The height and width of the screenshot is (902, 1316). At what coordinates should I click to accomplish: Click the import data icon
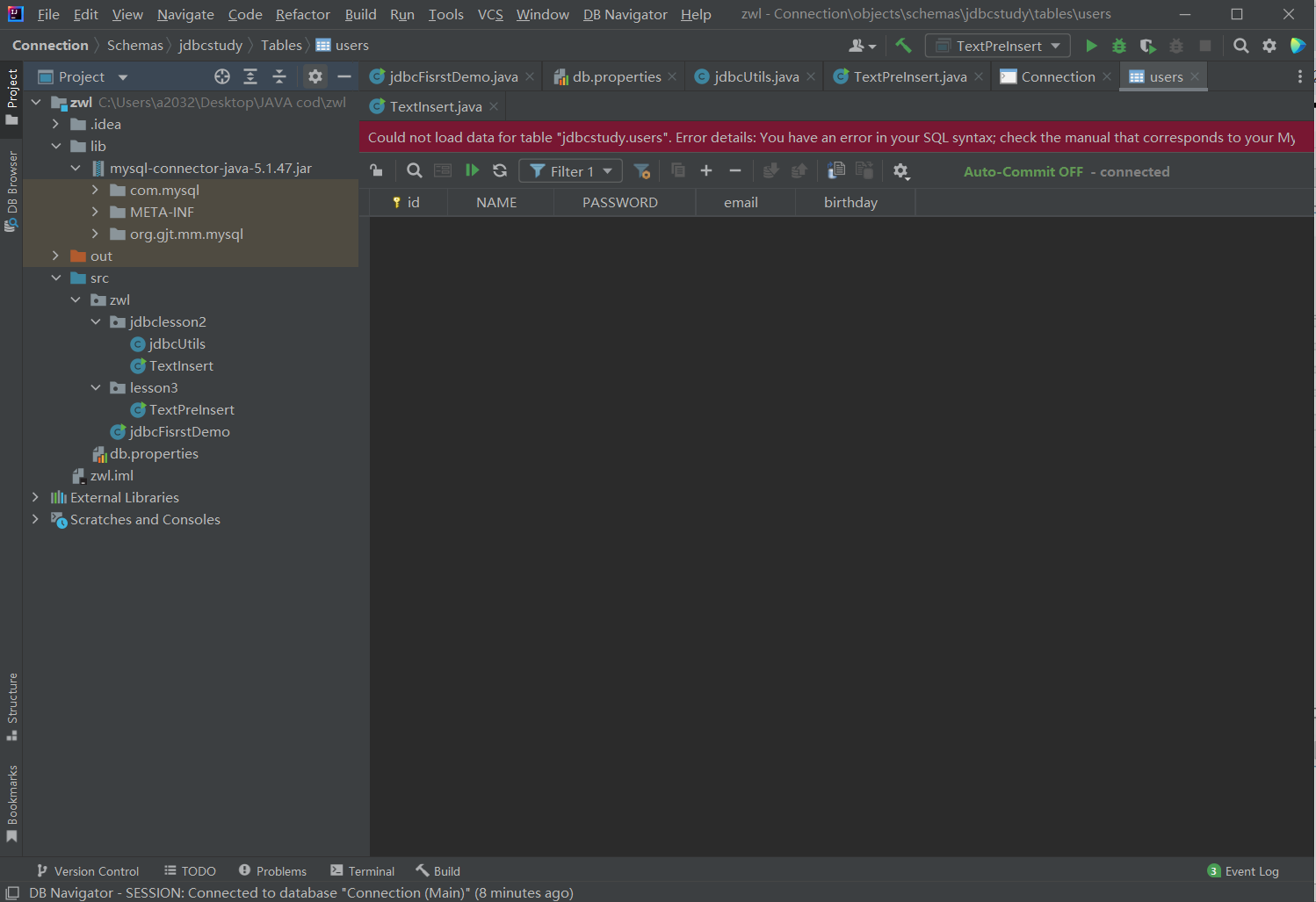[x=864, y=170]
